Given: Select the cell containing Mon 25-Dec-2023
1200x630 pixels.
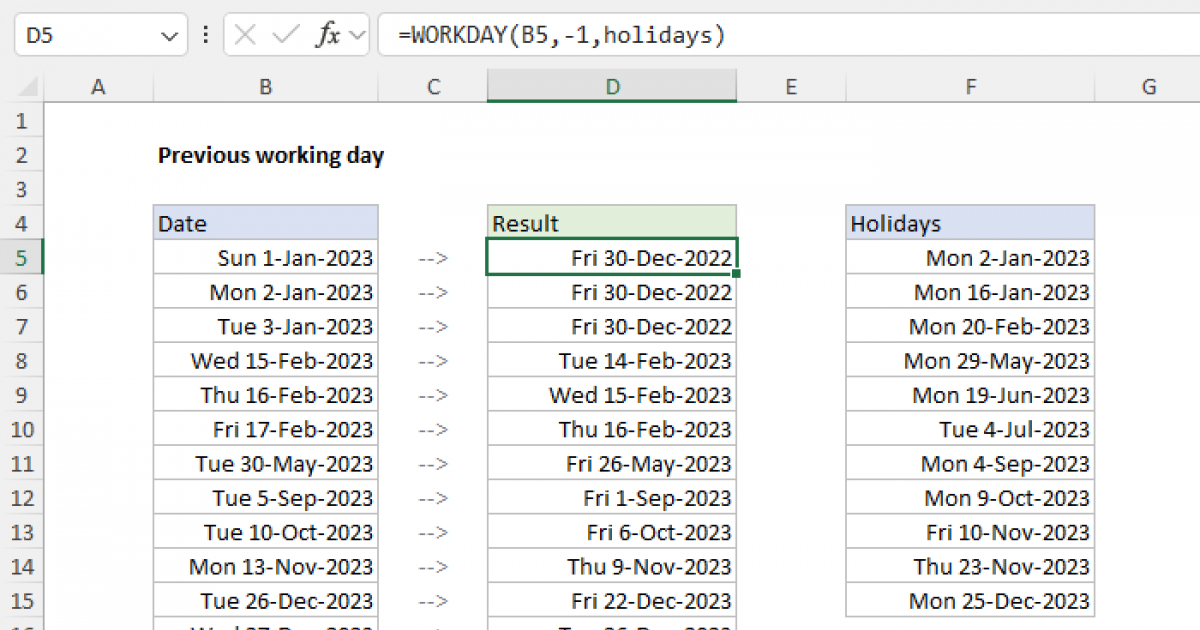Looking at the screenshot, I should click(x=970, y=600).
